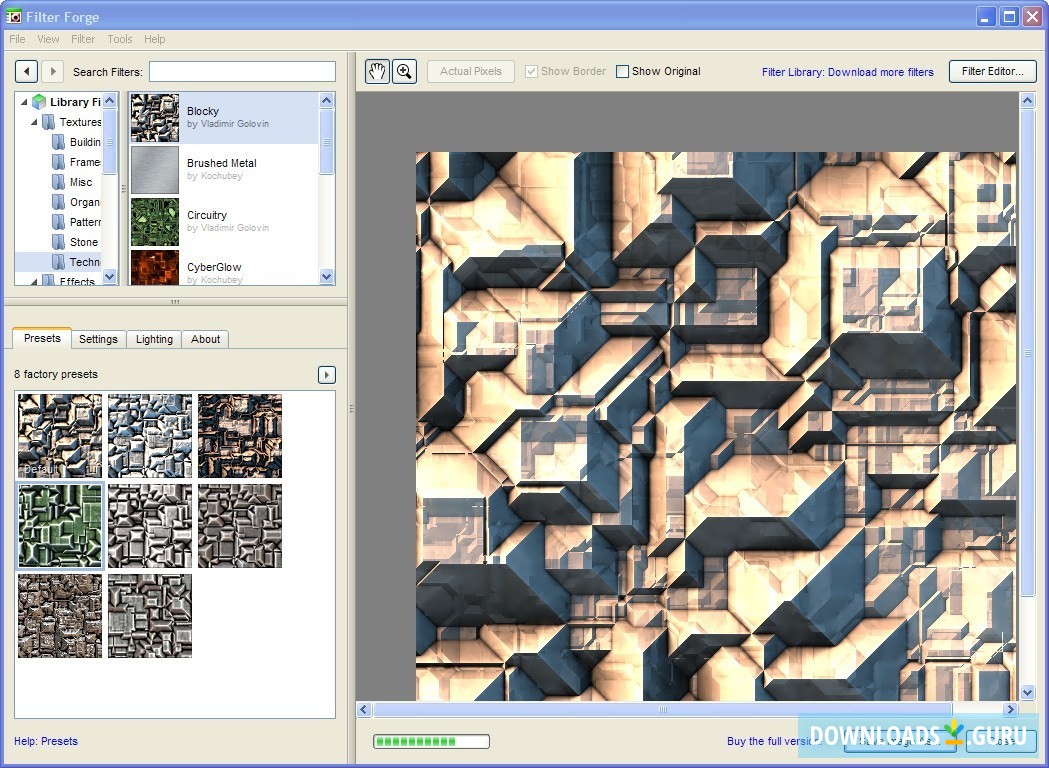Click preview horizontal scrollbar right arrow

pyautogui.click(x=1010, y=709)
